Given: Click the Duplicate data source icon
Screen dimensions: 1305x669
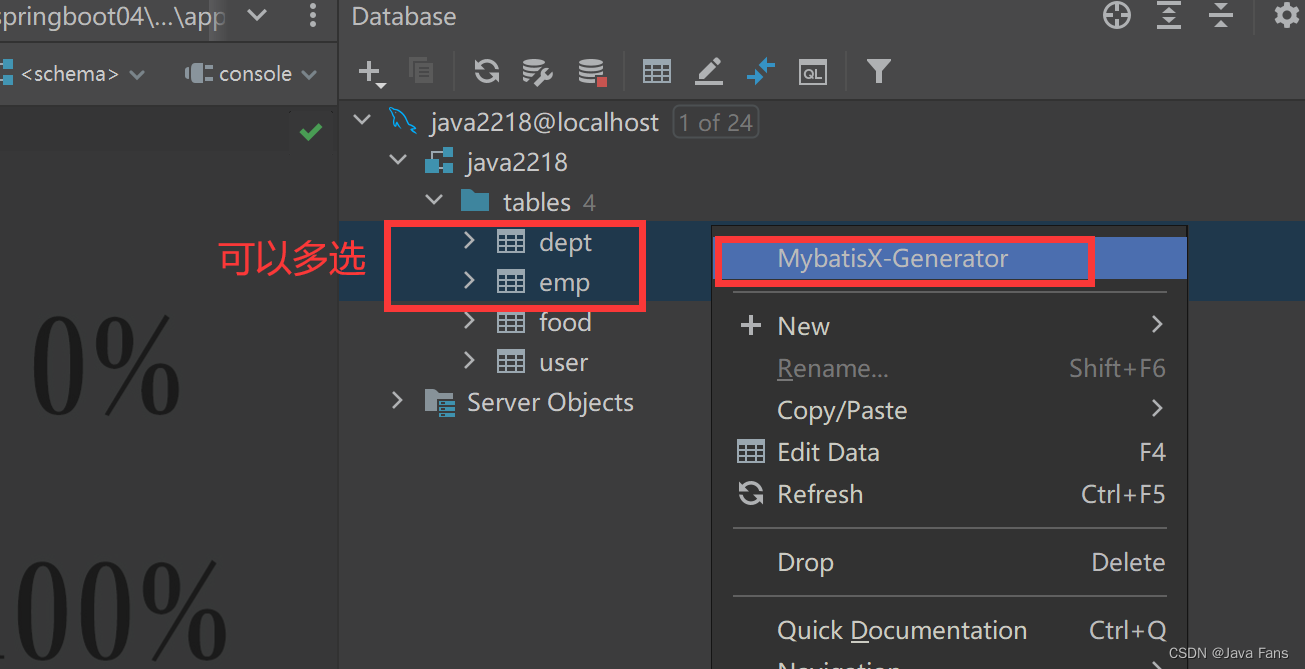Looking at the screenshot, I should pyautogui.click(x=421, y=71).
